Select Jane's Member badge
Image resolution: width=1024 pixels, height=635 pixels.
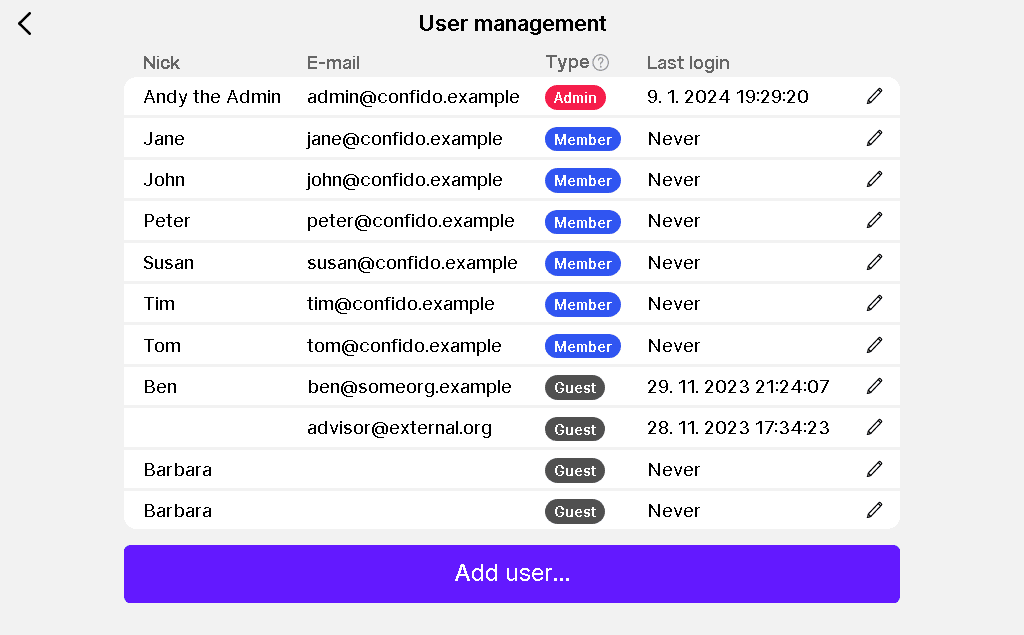coord(583,139)
